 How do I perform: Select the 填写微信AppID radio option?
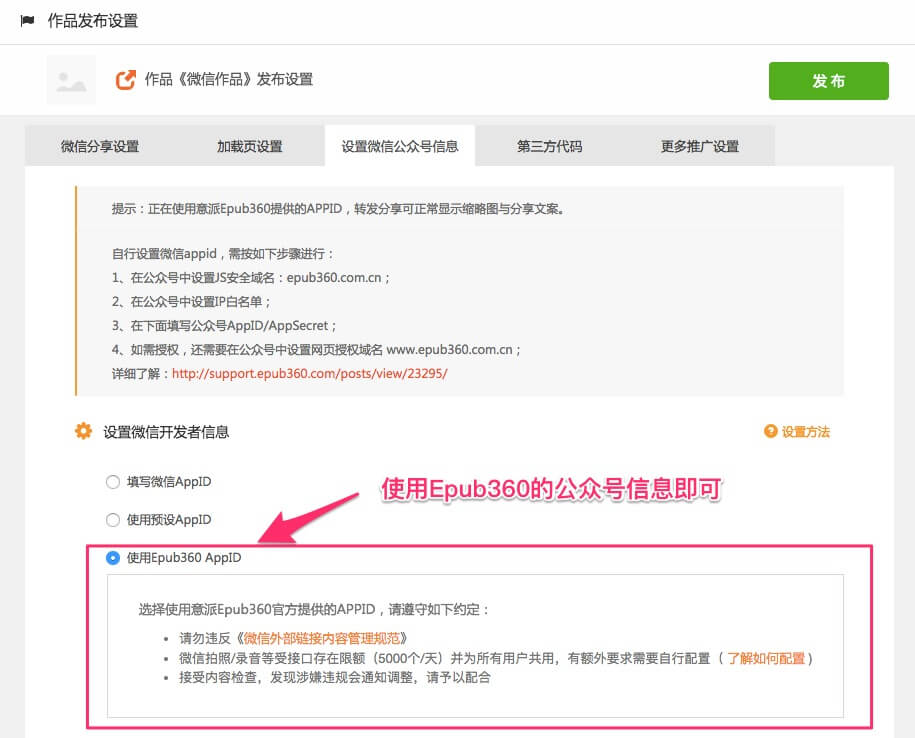tap(113, 482)
